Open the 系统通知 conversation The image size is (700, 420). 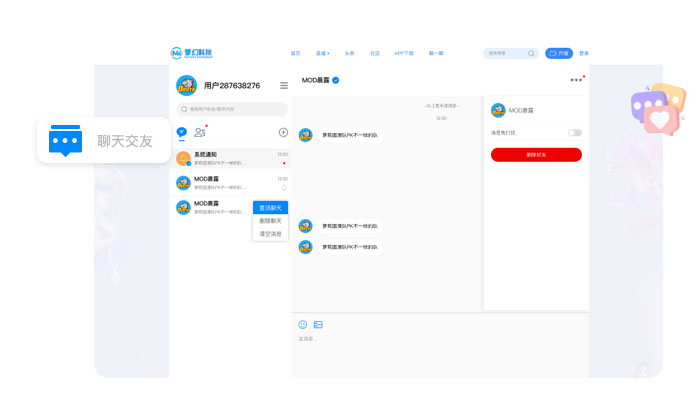coord(231,157)
